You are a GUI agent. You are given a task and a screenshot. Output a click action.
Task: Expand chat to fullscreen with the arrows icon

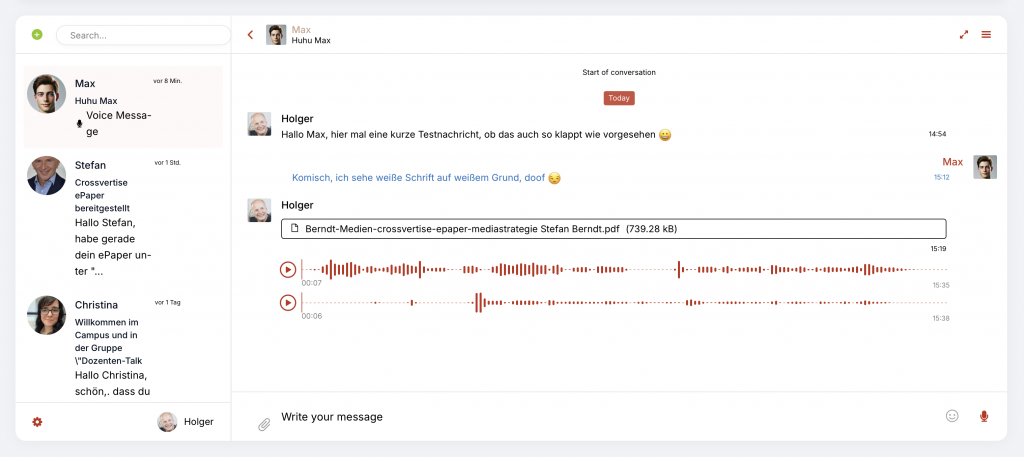[964, 35]
